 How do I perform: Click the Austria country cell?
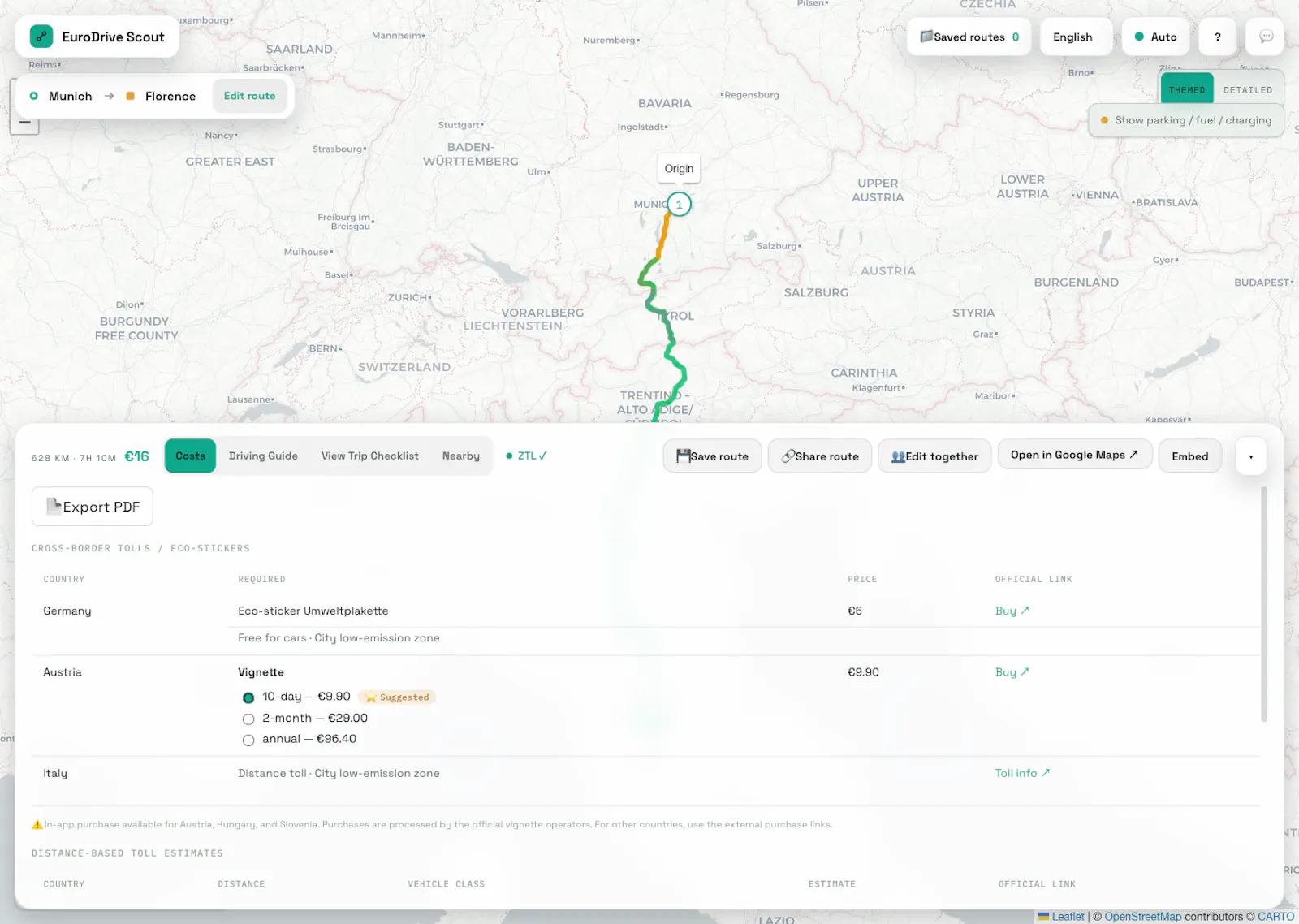click(x=63, y=672)
